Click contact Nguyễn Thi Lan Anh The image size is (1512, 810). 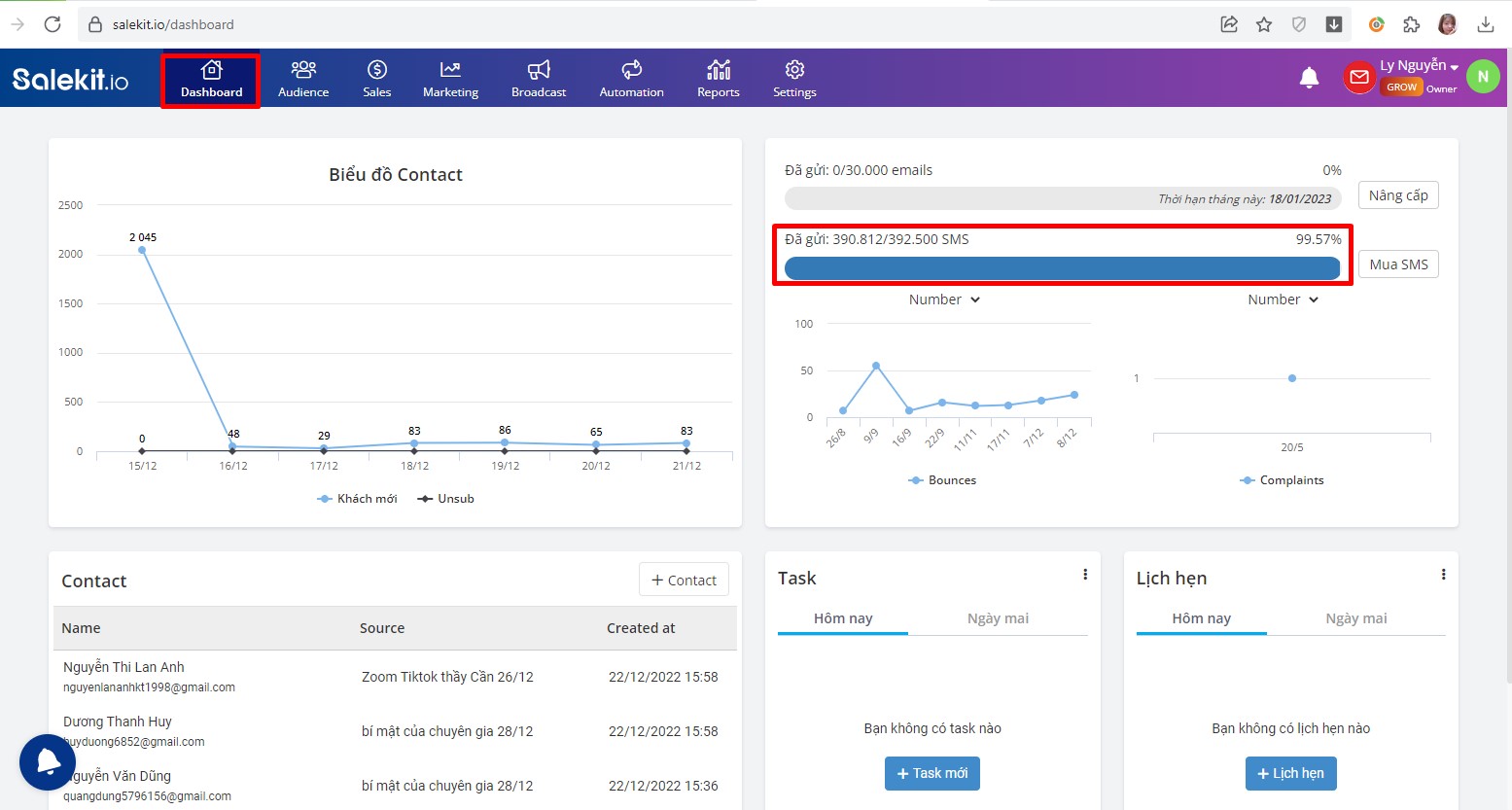pyautogui.click(x=123, y=667)
